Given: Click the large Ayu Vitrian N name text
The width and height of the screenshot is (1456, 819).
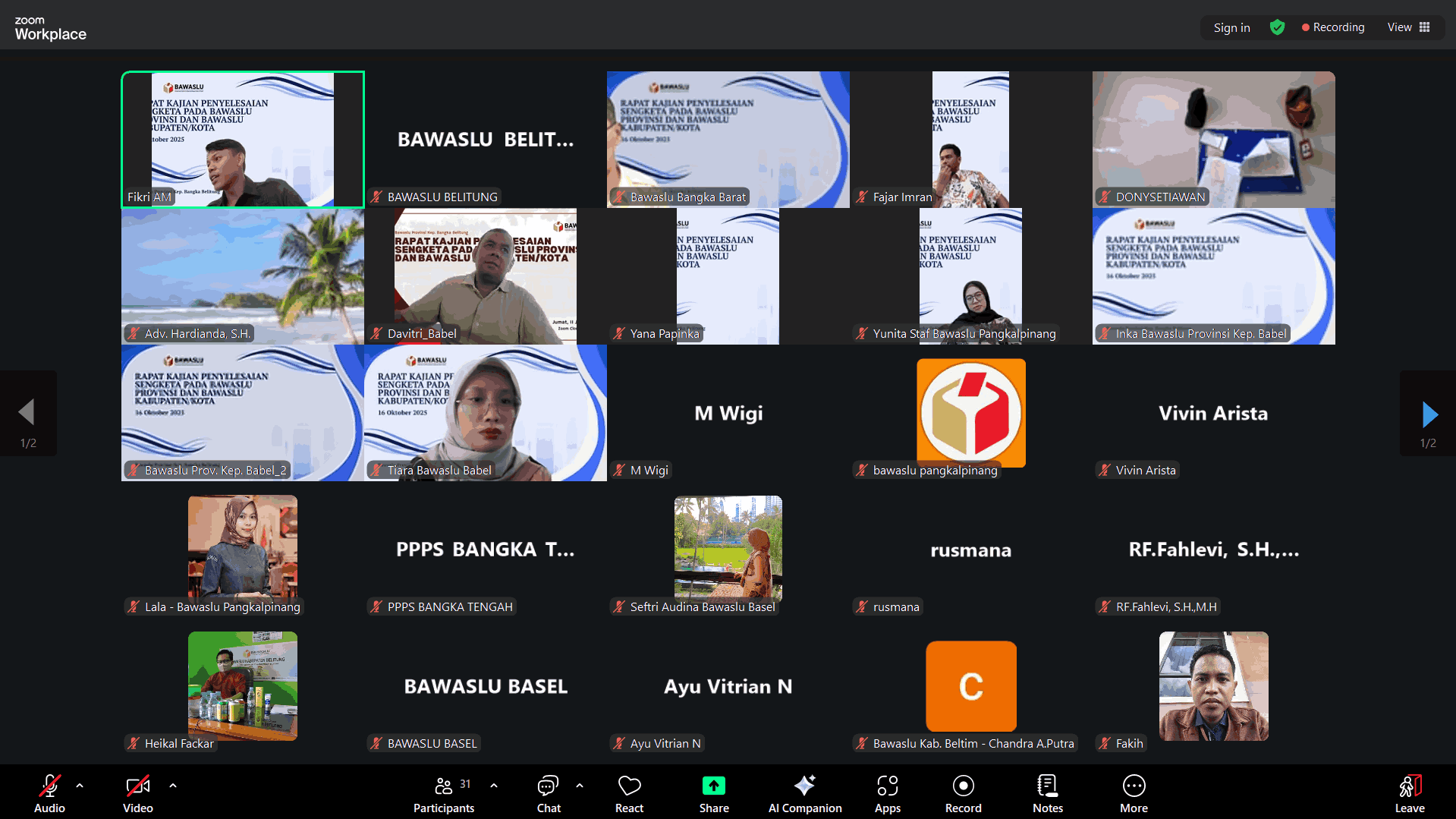Looking at the screenshot, I should 728,687.
